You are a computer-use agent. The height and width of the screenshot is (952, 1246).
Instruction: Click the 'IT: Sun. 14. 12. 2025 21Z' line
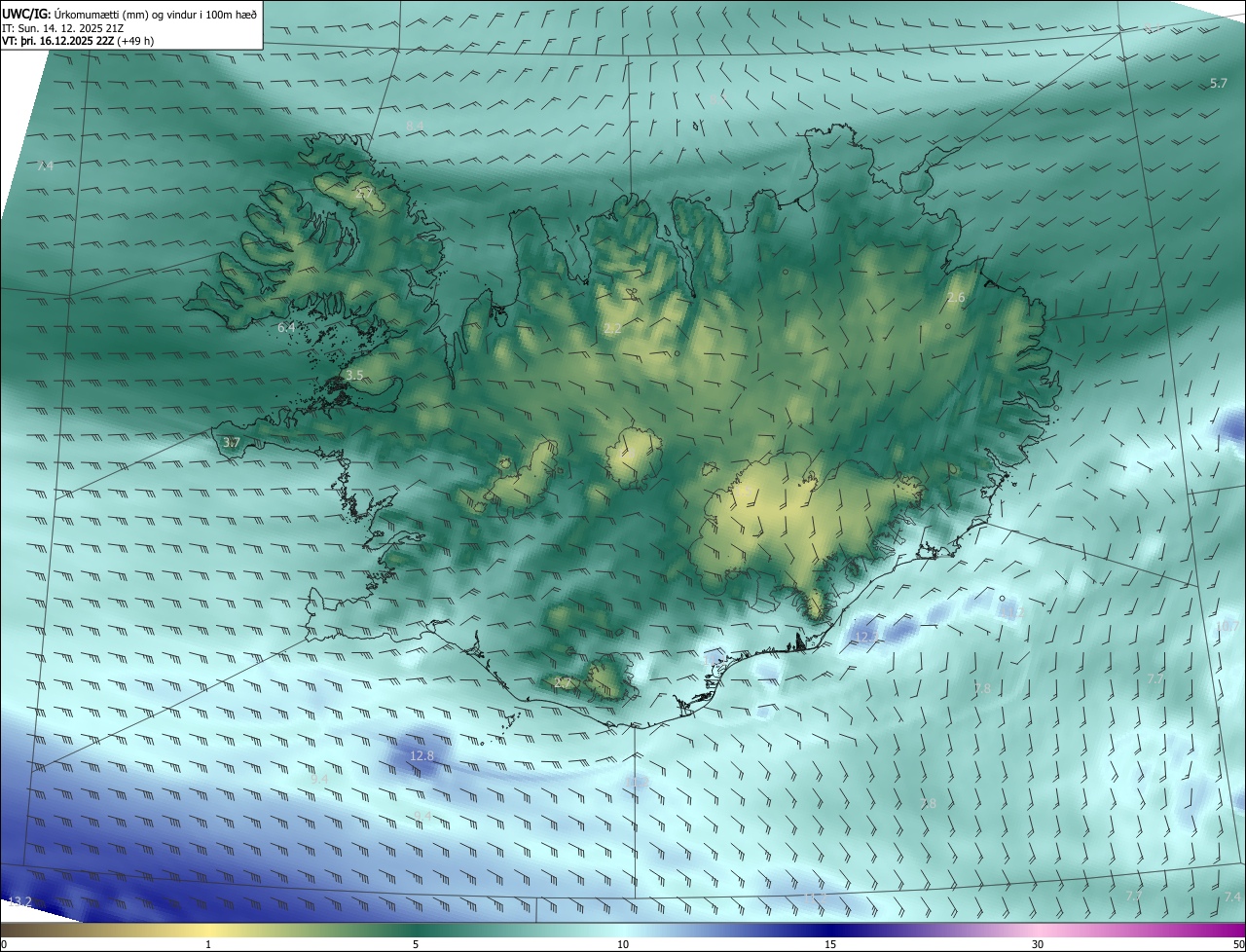point(64,28)
